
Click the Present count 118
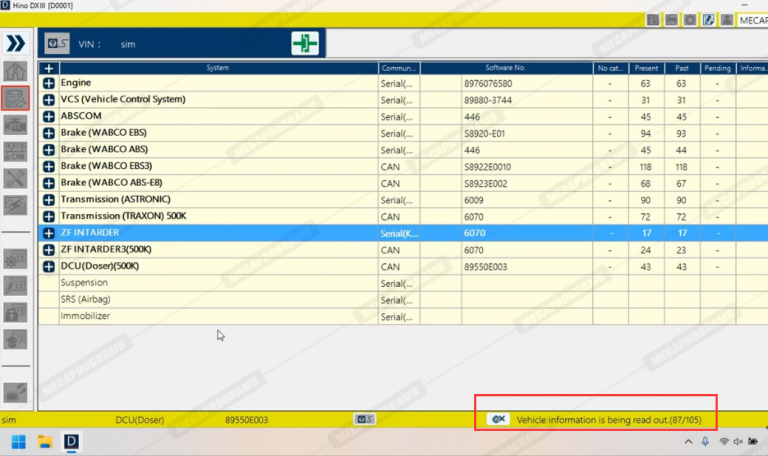(646, 167)
